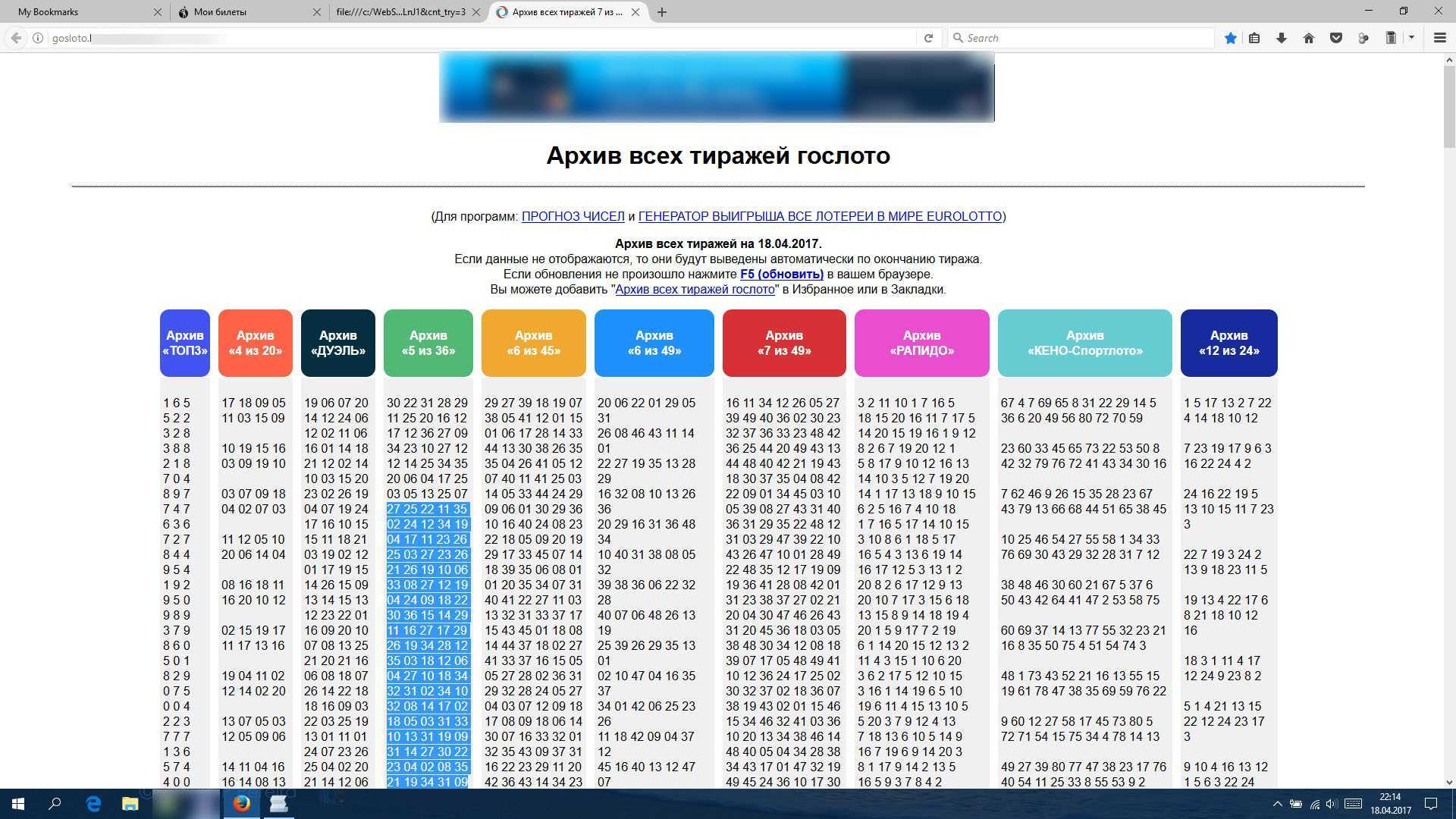Open the Архив «РАПИДО» button

[x=922, y=343]
